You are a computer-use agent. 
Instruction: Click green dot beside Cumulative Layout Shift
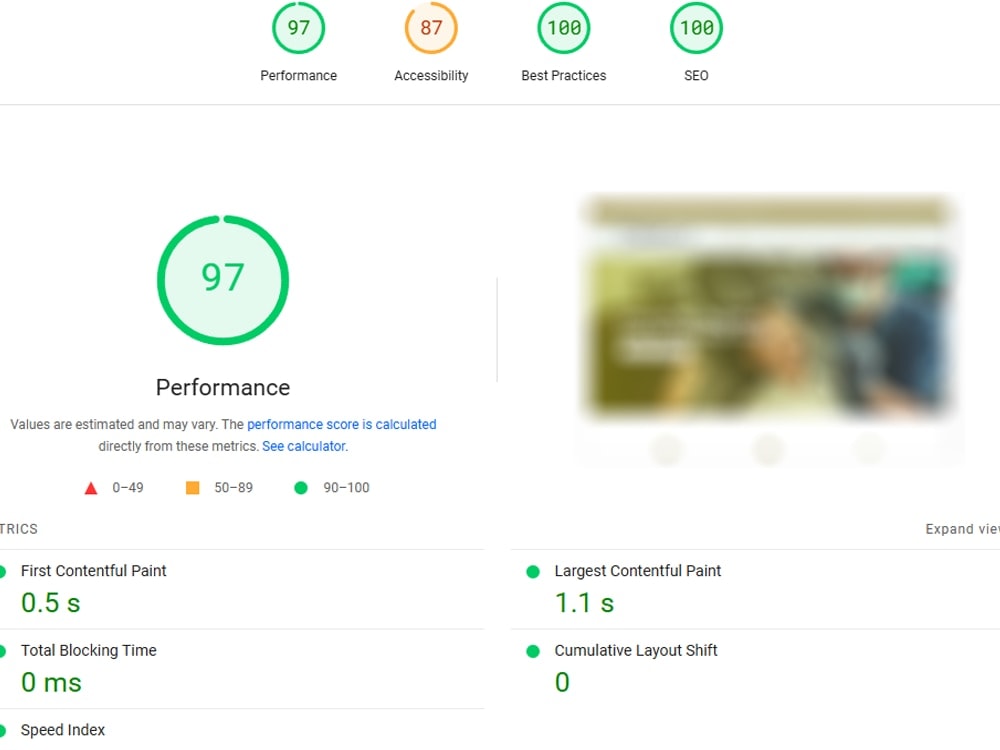(x=533, y=651)
